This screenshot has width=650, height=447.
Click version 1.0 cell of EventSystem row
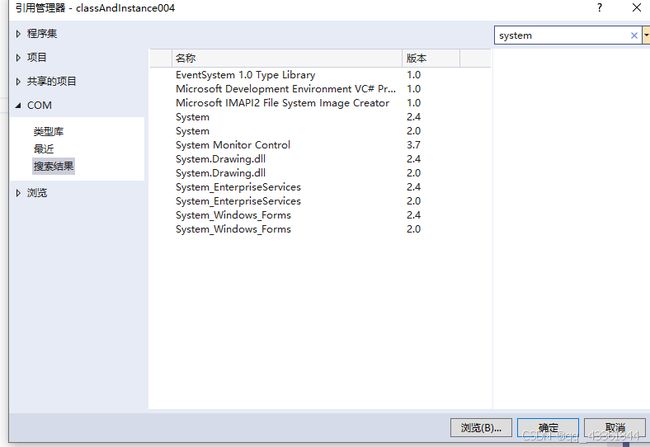click(413, 75)
